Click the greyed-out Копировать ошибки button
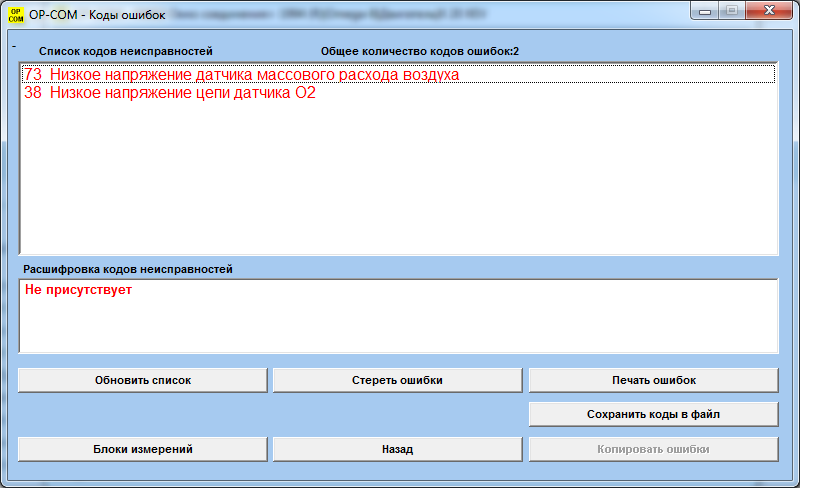 click(653, 449)
